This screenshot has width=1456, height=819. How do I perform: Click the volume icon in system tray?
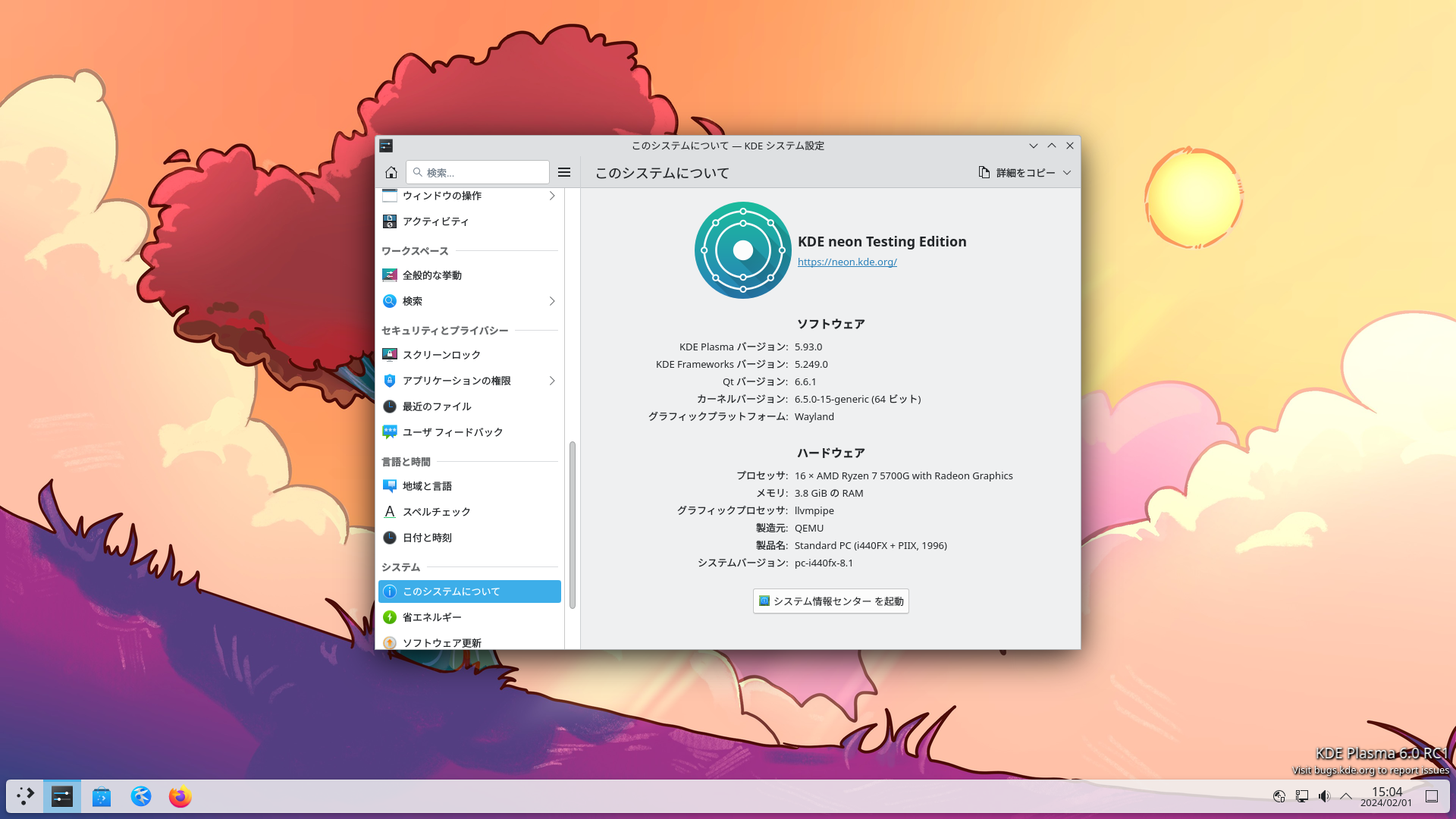click(1324, 796)
